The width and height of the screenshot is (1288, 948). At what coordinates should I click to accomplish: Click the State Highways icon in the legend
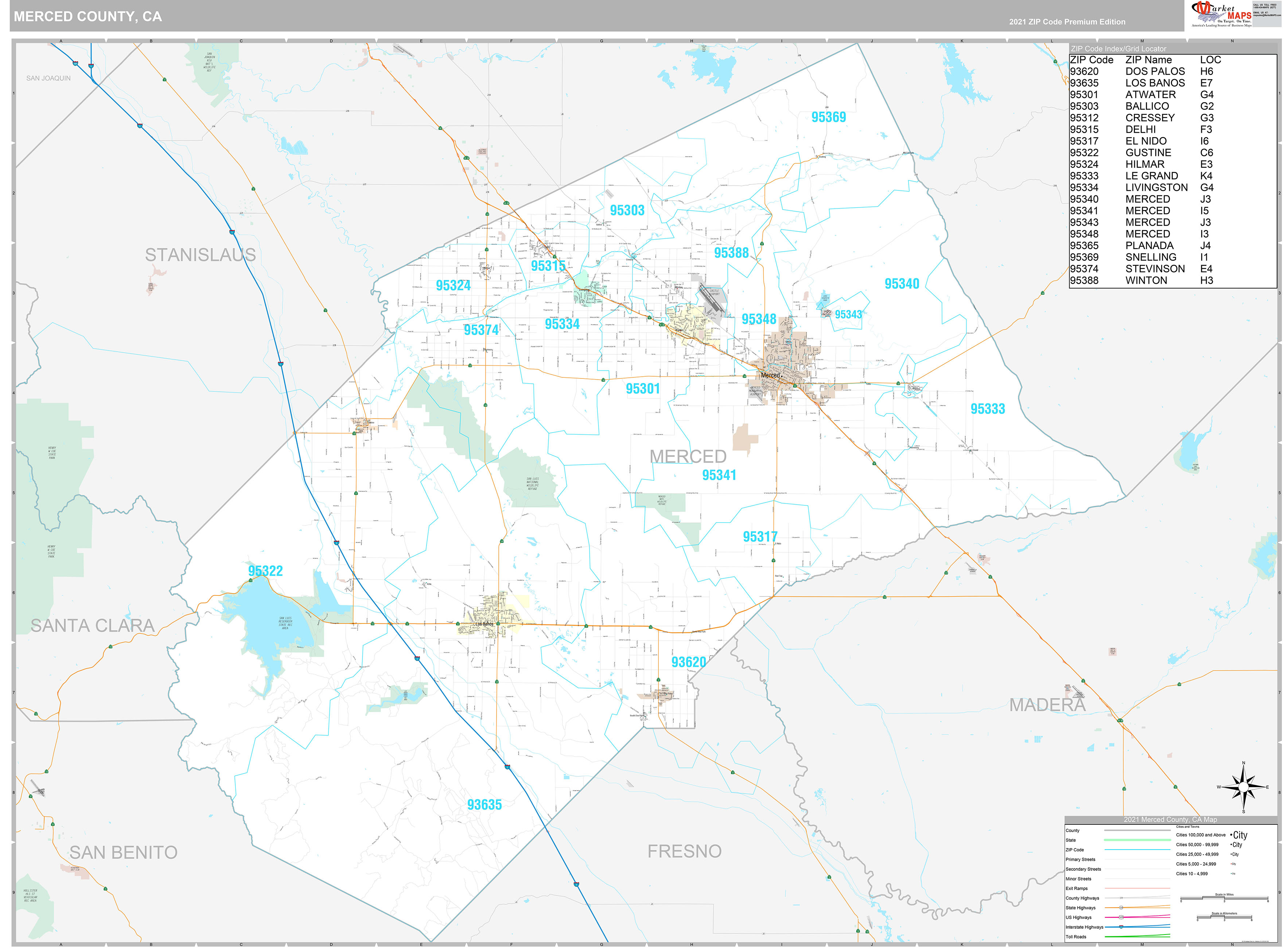[x=1122, y=908]
